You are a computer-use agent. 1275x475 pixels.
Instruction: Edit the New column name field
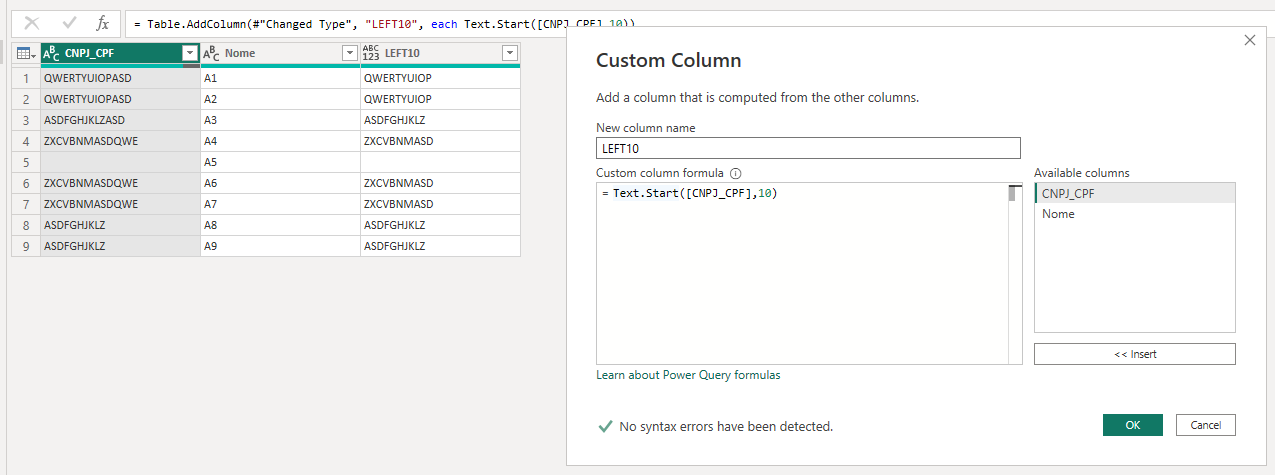pyautogui.click(x=808, y=148)
